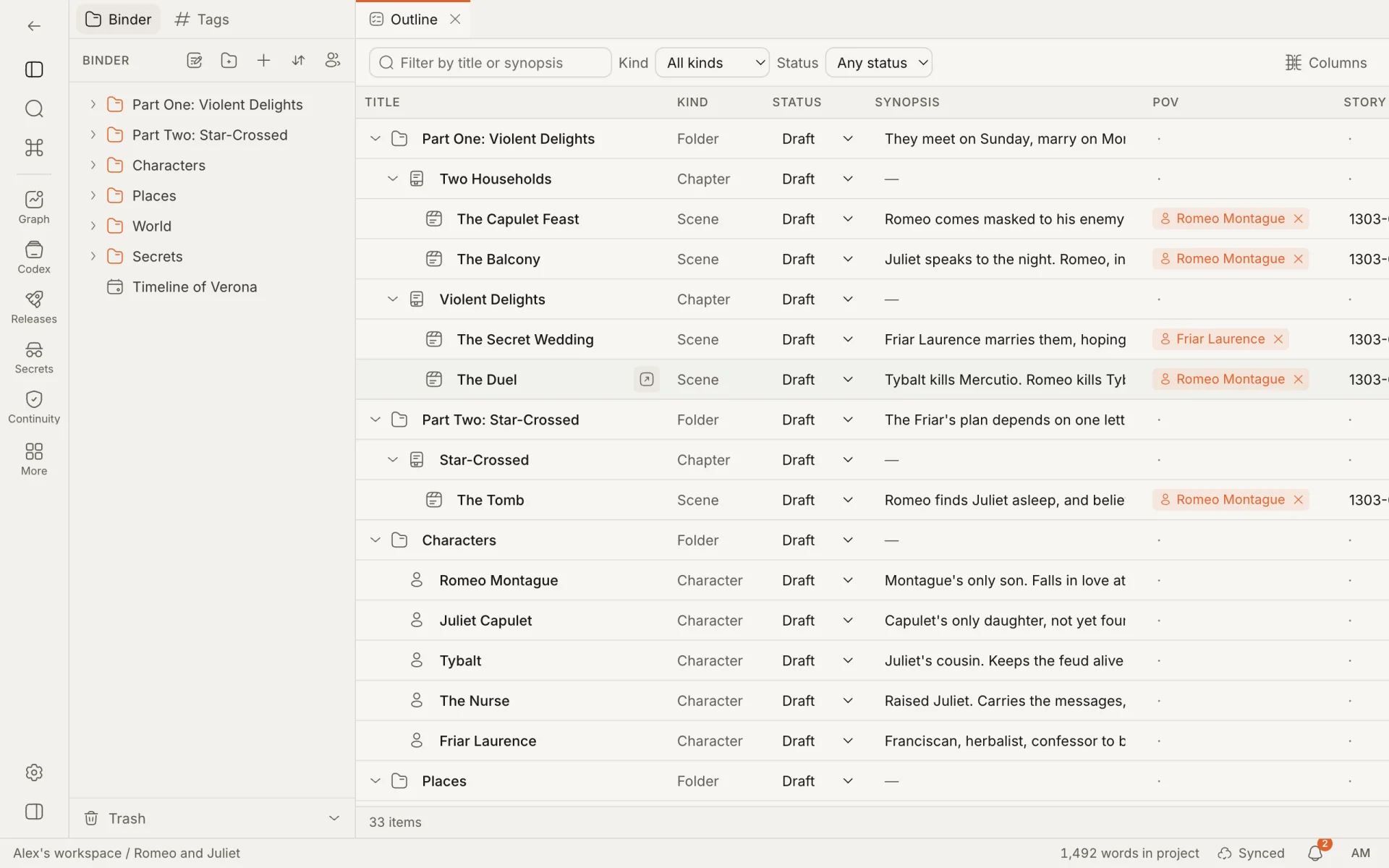Click the search magnifier in left rail
1389x868 pixels.
coord(34,109)
